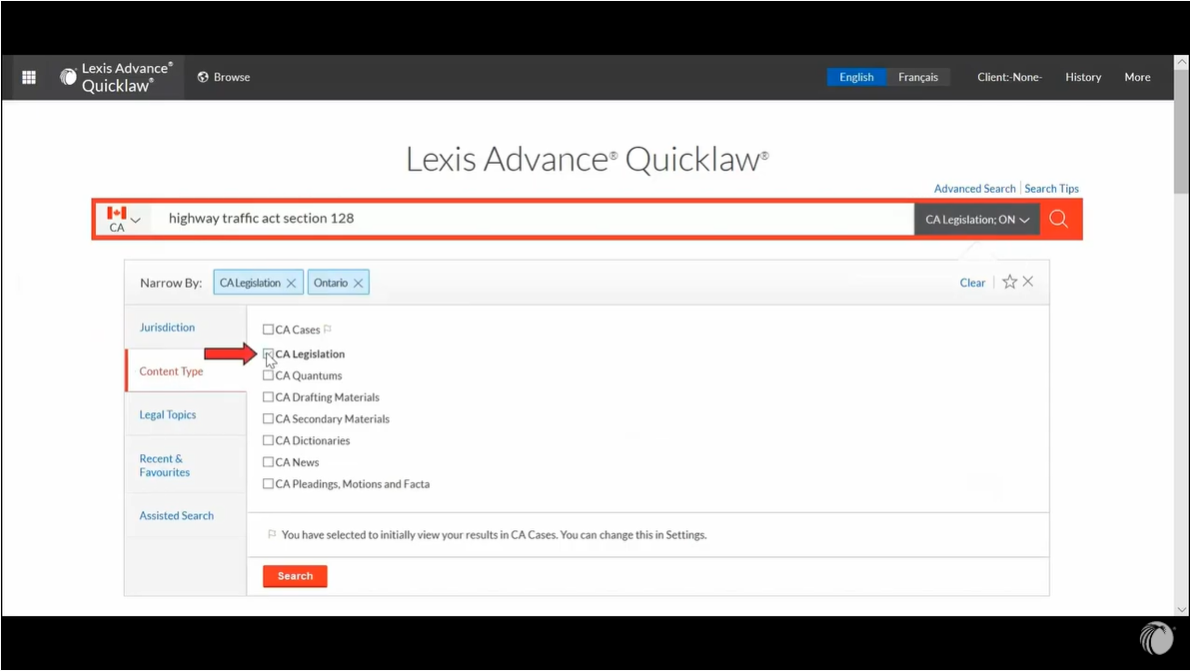Image resolution: width=1190 pixels, height=671 pixels.
Task: Click into the search query input field
Action: (x=531, y=219)
